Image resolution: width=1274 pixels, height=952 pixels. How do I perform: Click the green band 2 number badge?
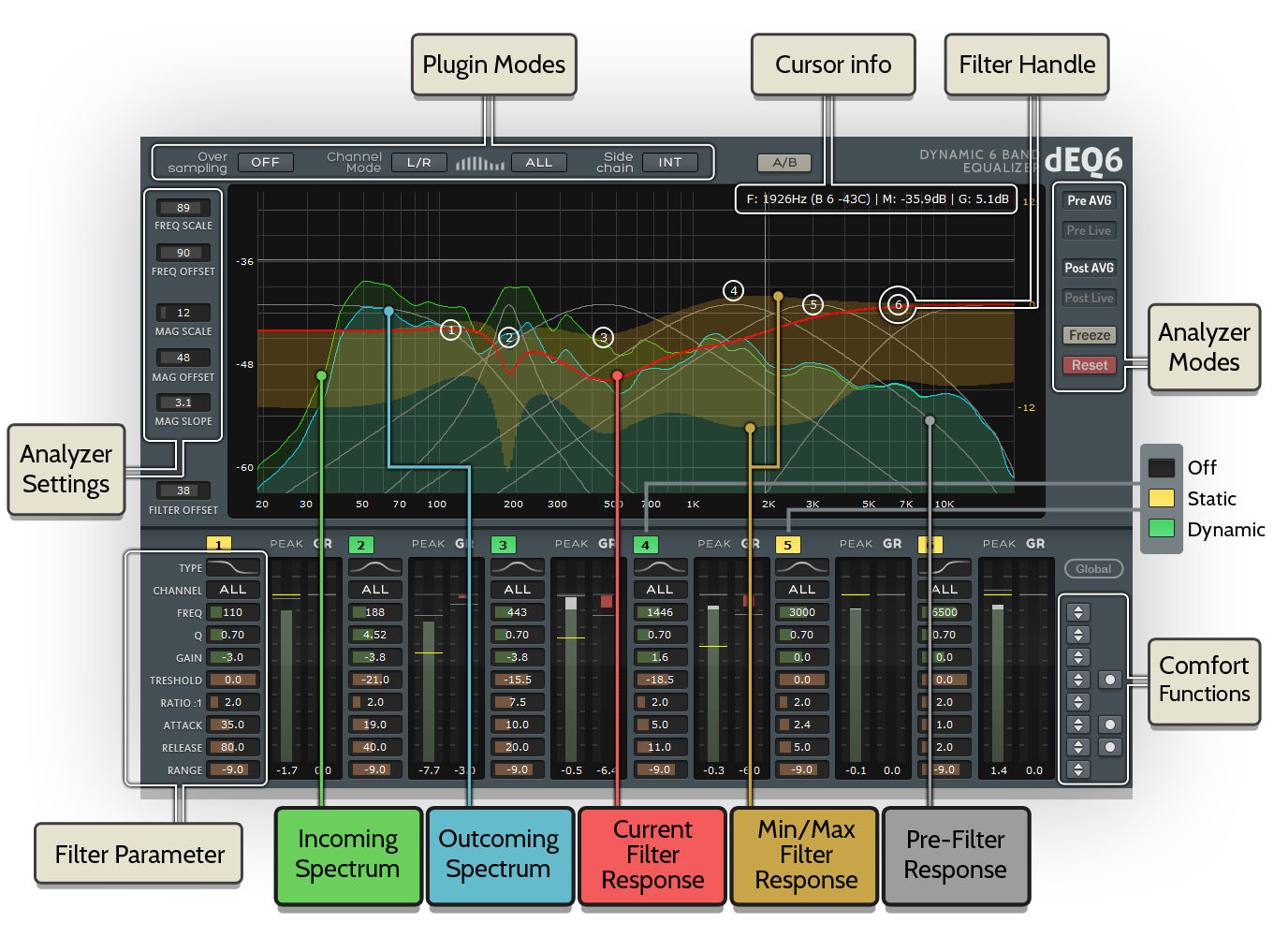[x=361, y=544]
